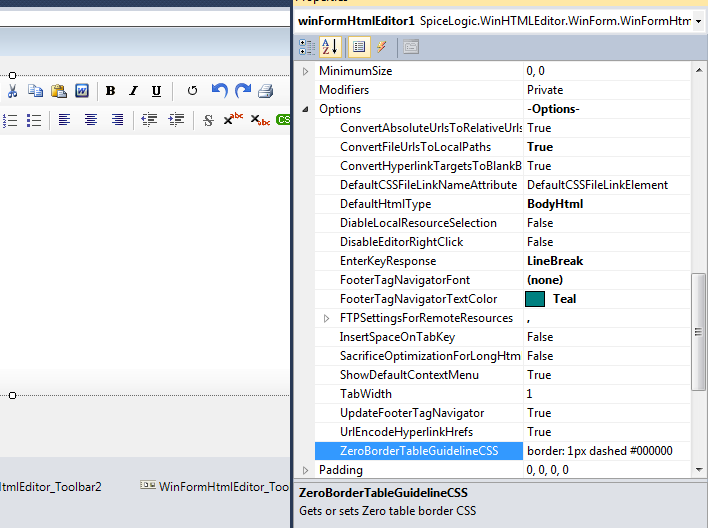Click the Superscript icon
This screenshot has width=708, height=528.
click(x=233, y=120)
